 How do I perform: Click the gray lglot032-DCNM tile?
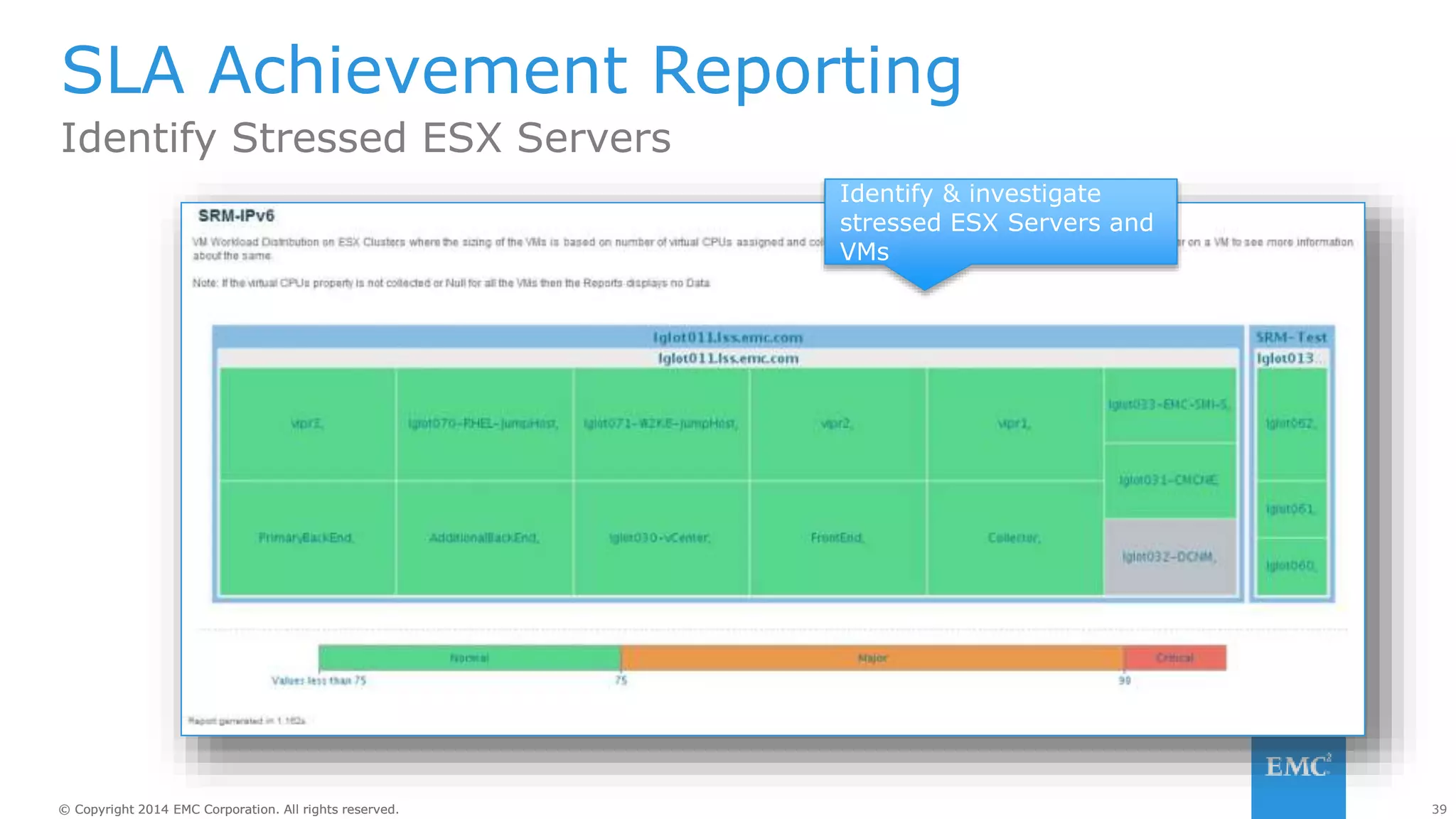click(1169, 557)
